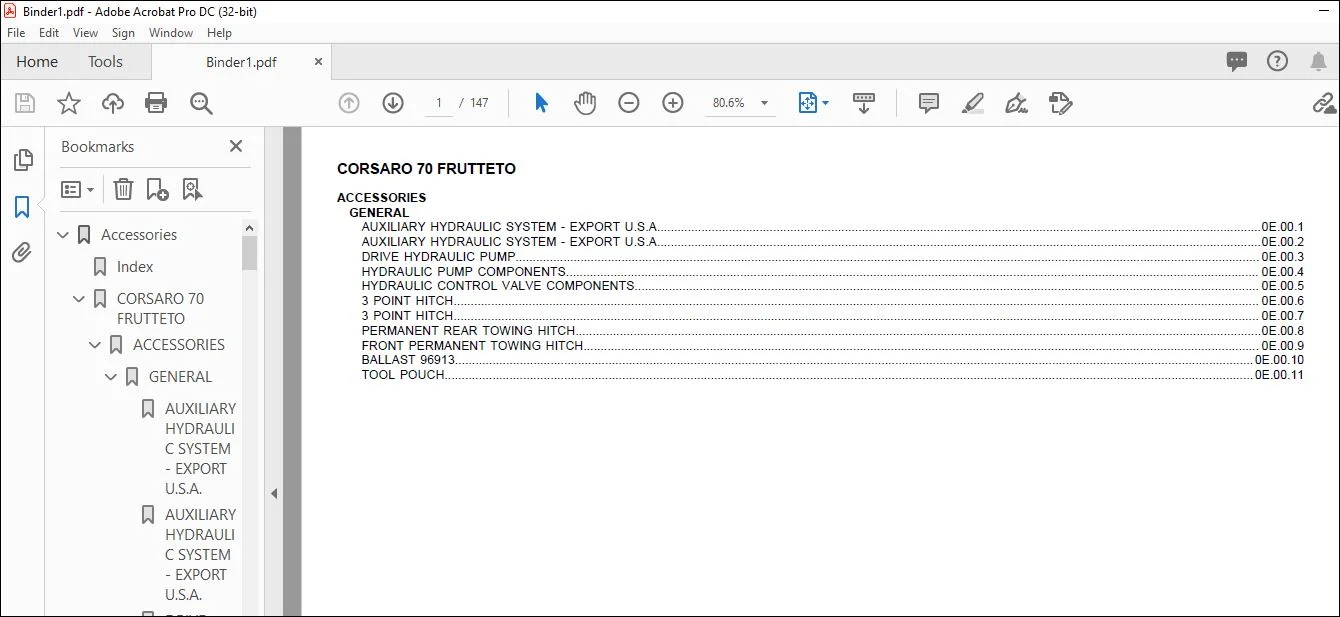Zoom out with the minus circle button
This screenshot has height=617, width=1340.
click(x=629, y=103)
